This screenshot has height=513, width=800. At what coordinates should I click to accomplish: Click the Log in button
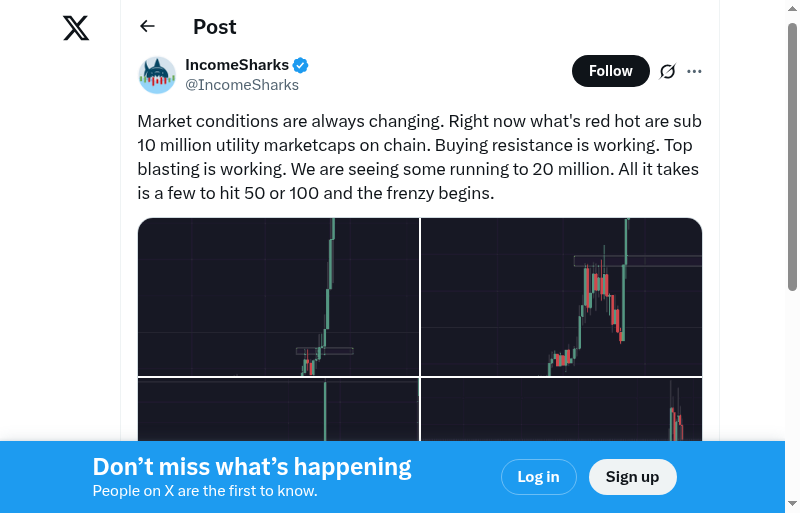click(538, 477)
